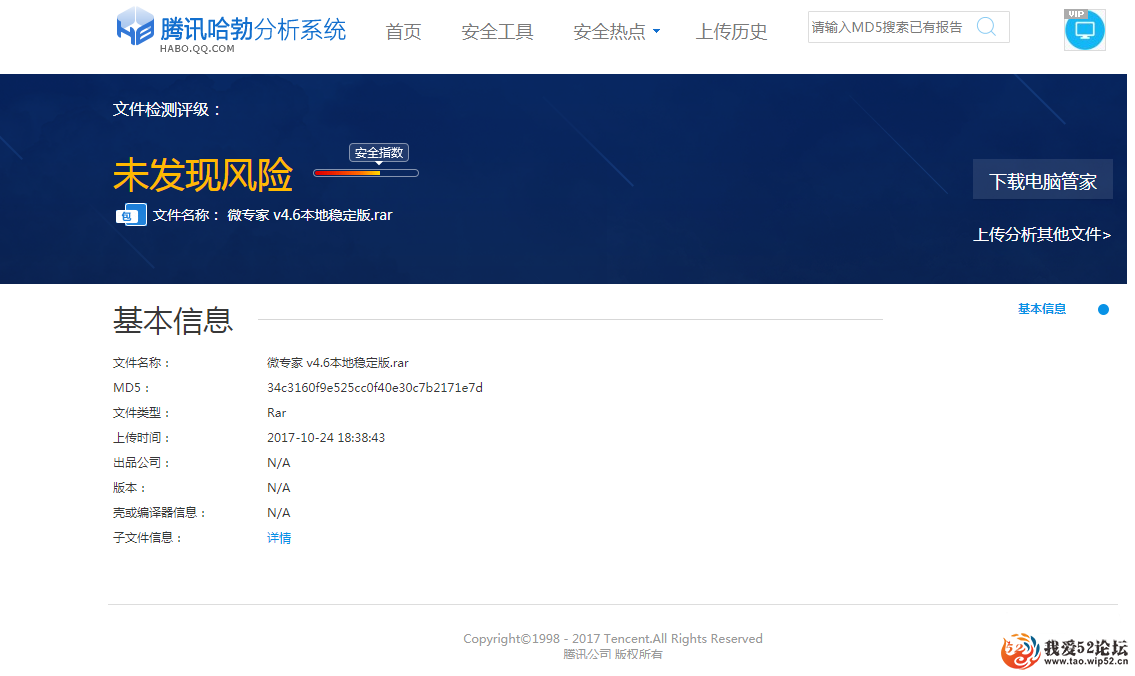
Task: Click 腾讯公司 版权所有 footer line
Action: click(x=613, y=654)
